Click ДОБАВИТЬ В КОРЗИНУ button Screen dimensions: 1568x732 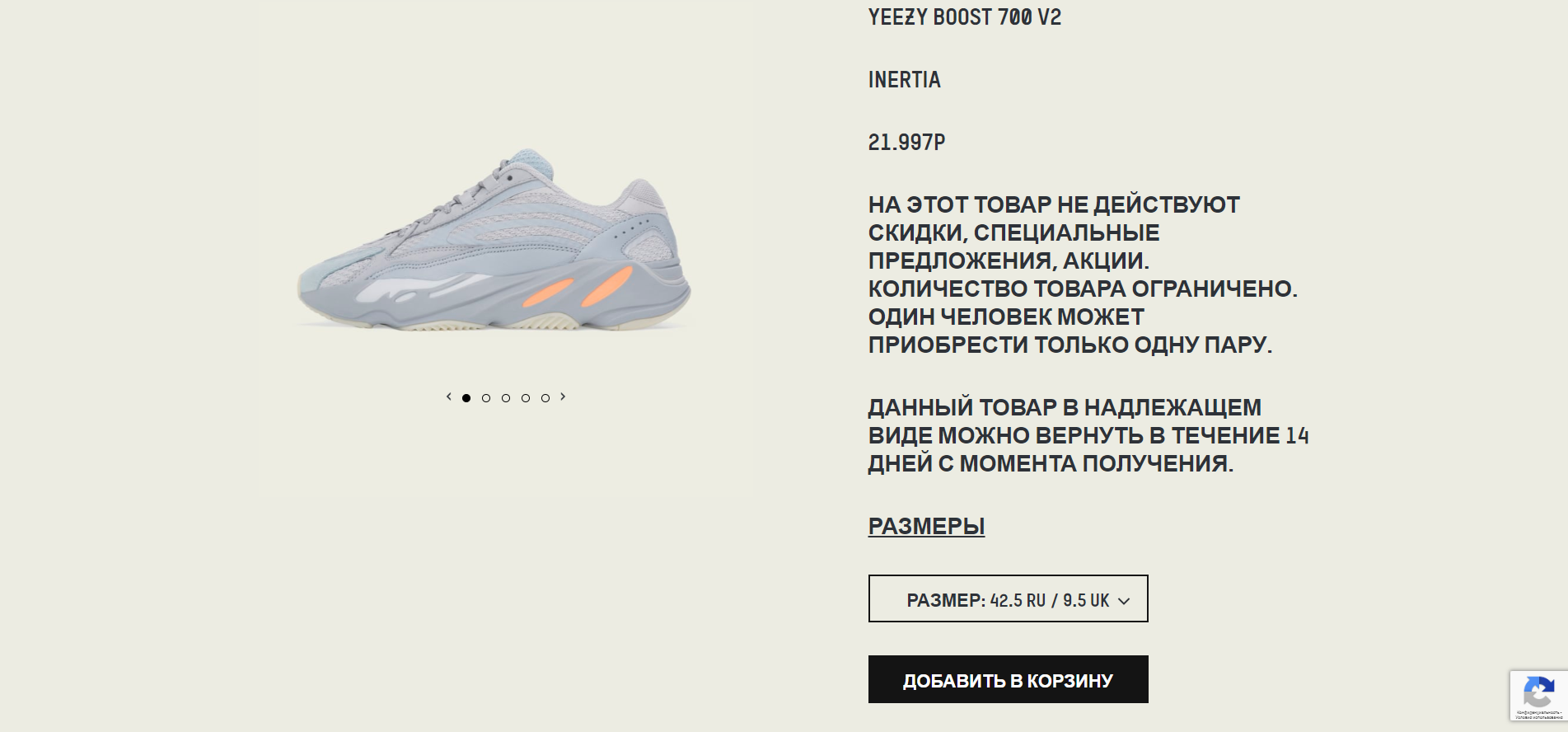coord(1008,679)
